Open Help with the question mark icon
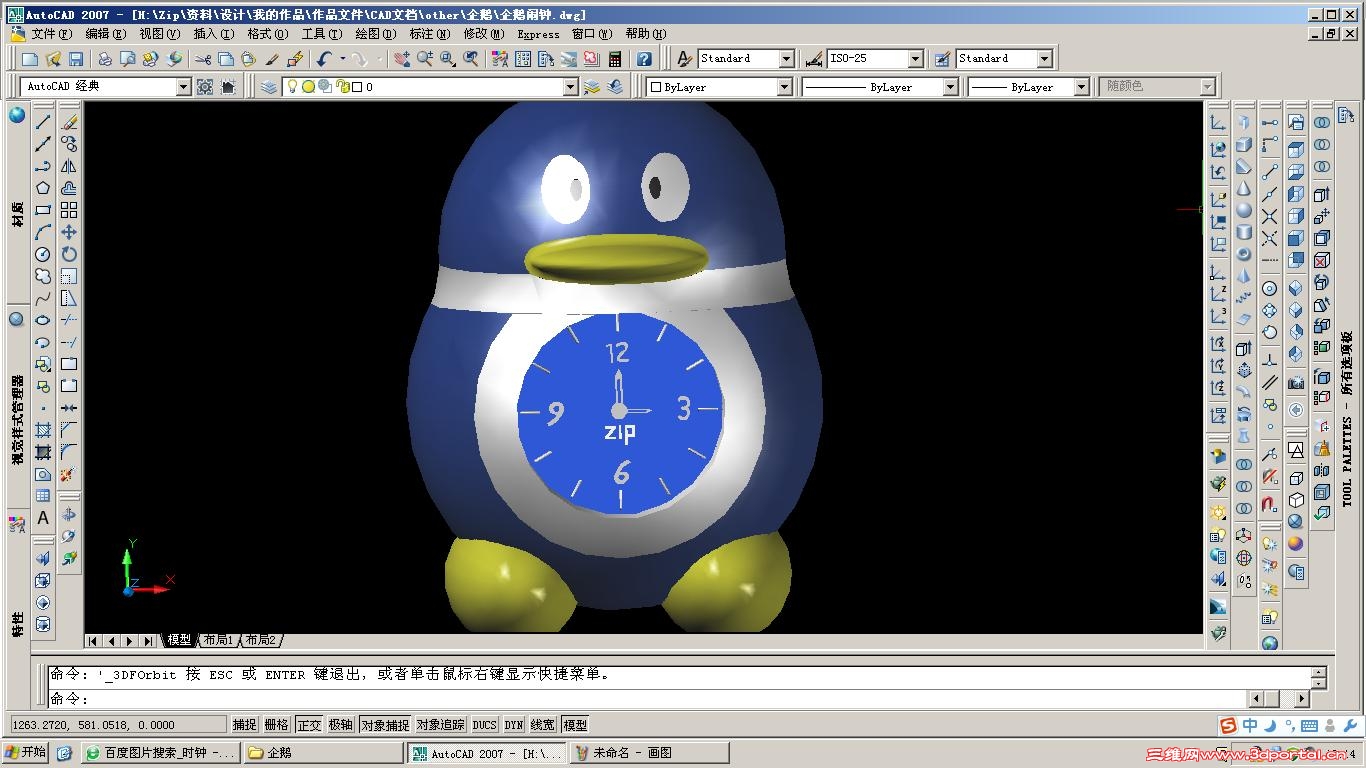Image resolution: width=1366 pixels, height=768 pixels. [645, 59]
